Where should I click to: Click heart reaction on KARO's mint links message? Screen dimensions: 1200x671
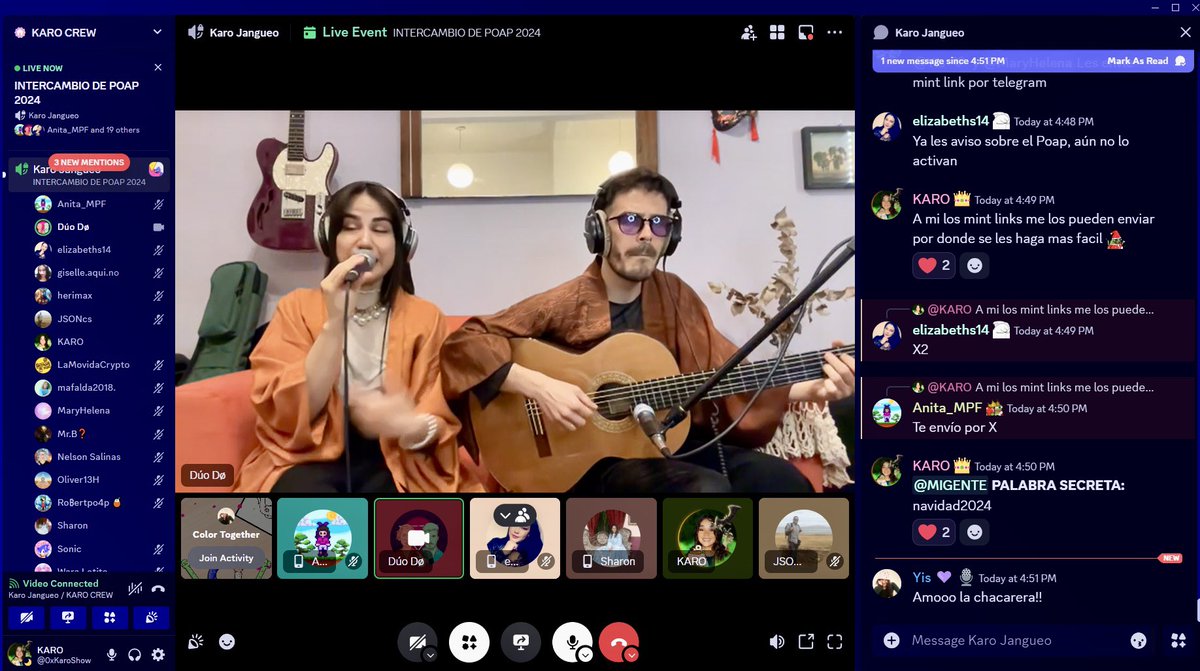pyautogui.click(x=934, y=265)
